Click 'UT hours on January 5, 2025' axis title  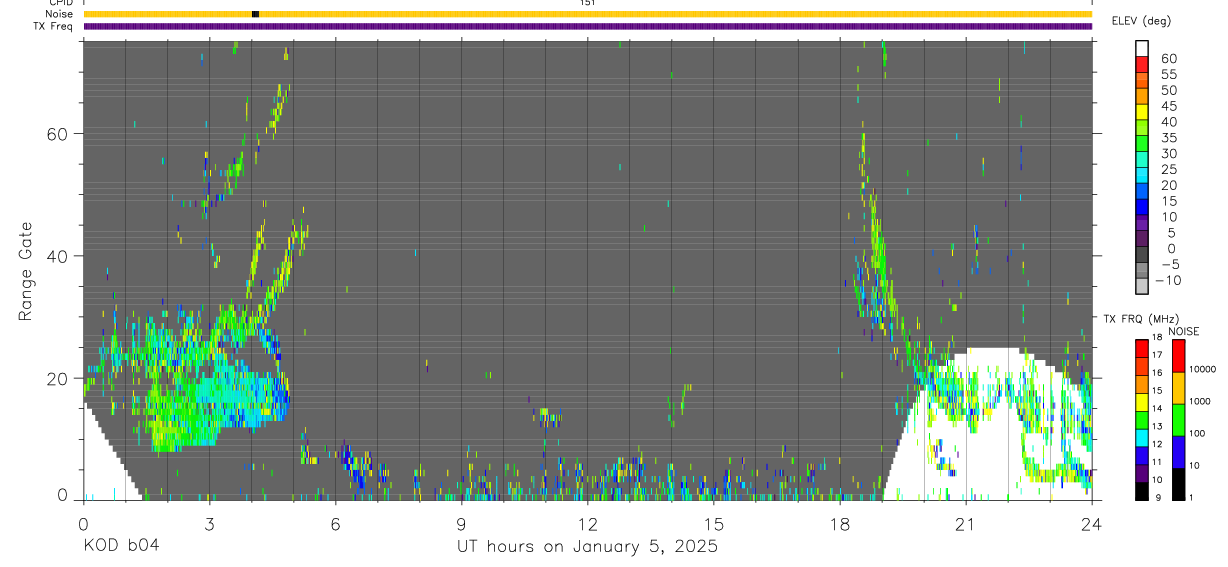587,547
